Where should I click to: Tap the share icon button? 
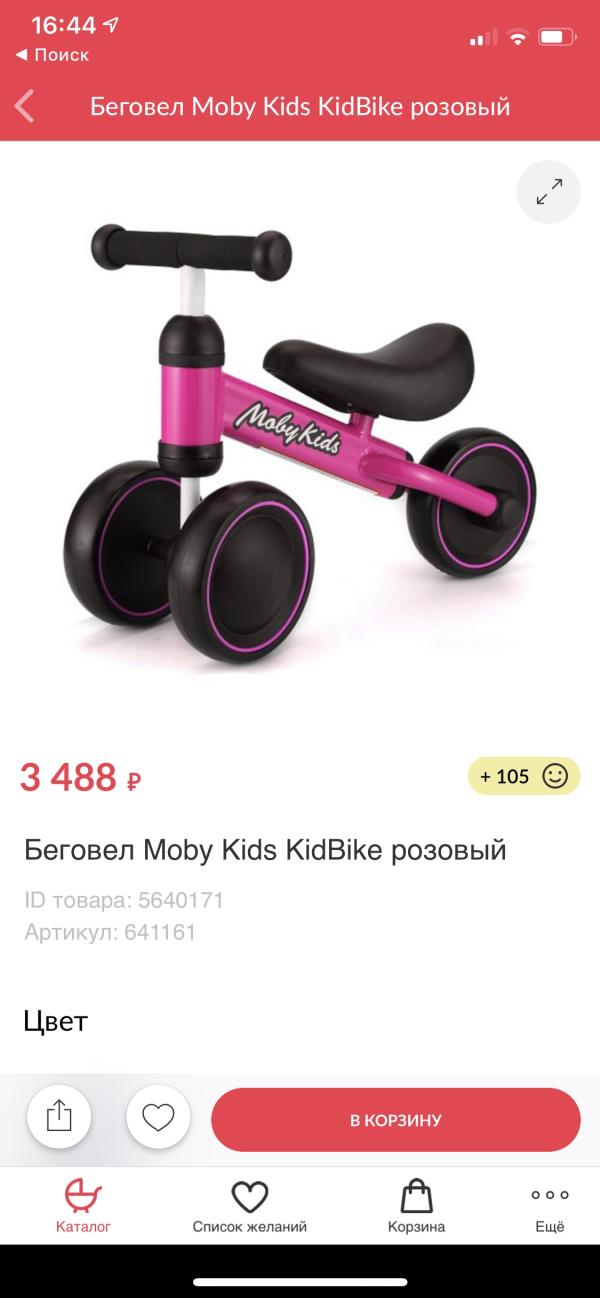[59, 1116]
